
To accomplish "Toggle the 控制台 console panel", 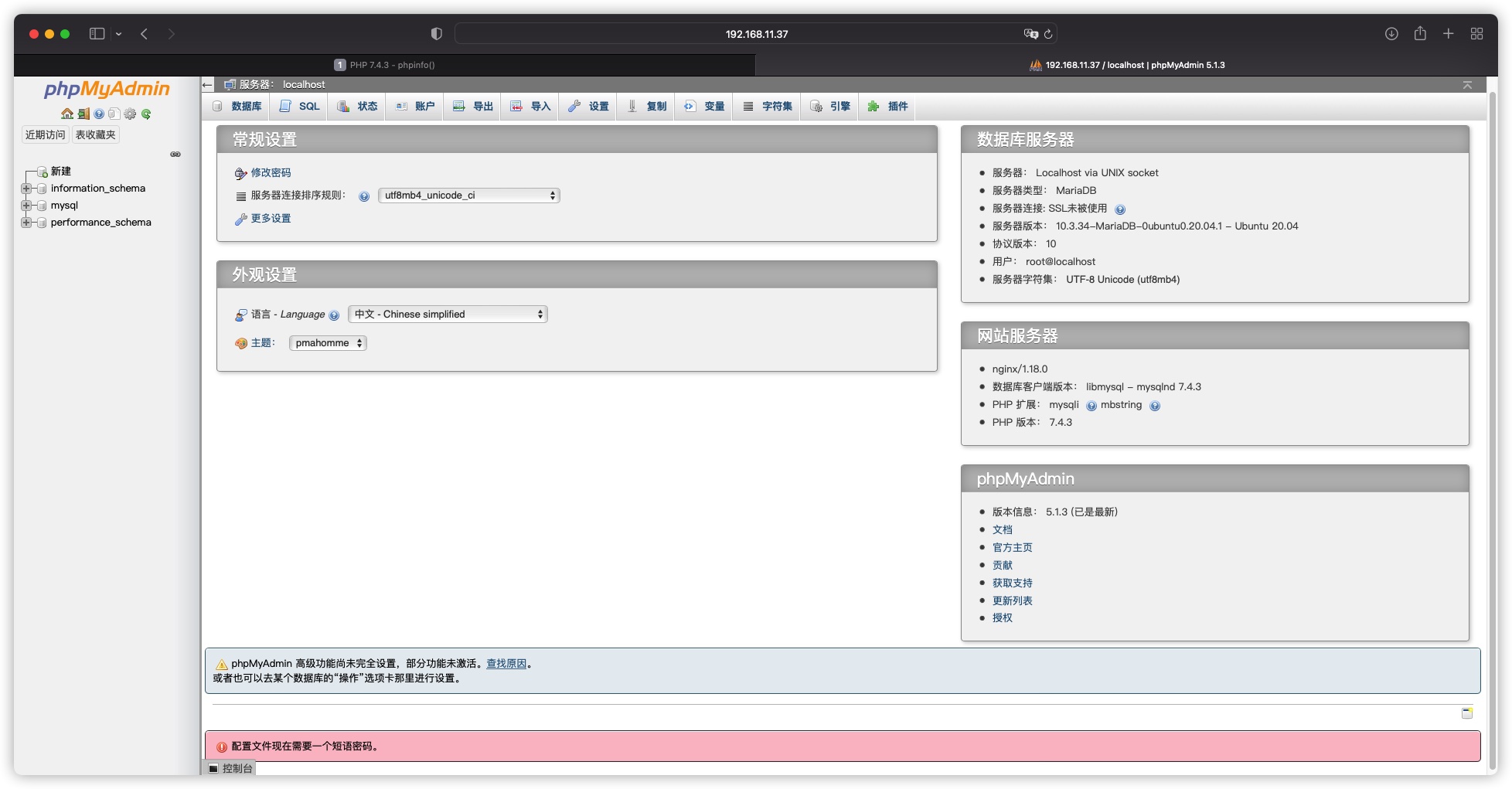I will pyautogui.click(x=231, y=768).
